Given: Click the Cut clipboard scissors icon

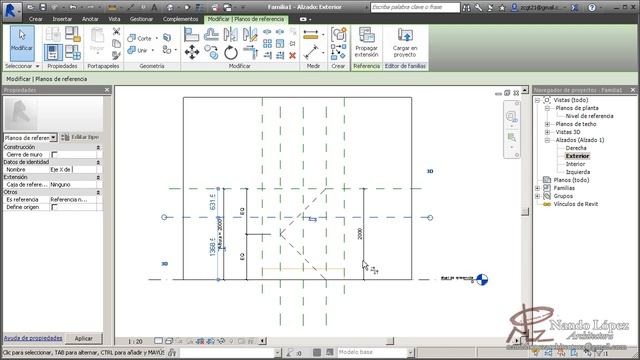Looking at the screenshot, I should tap(116, 31).
